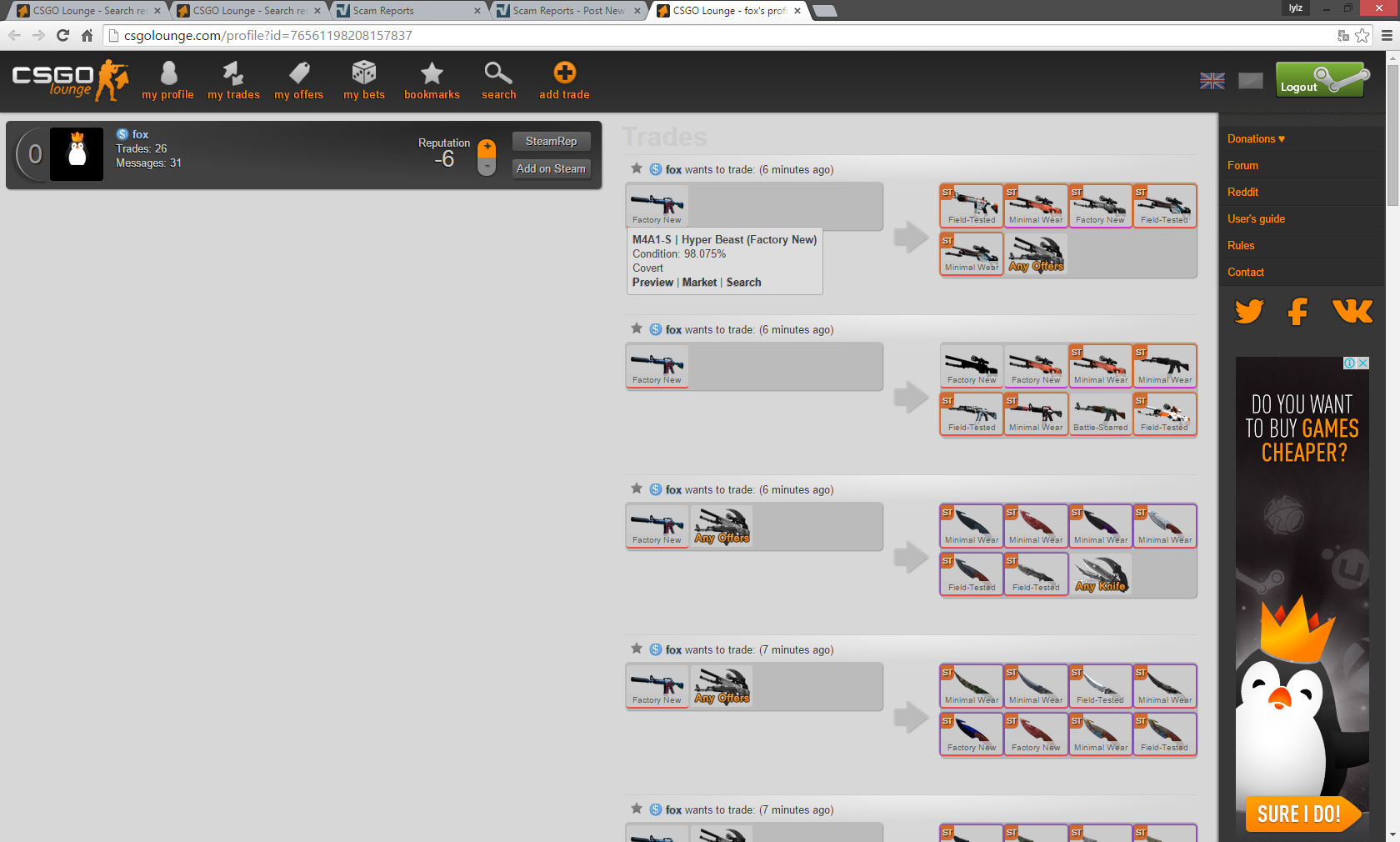Open my bets dice icon
Viewport: 1400px width, 842px height.
(364, 74)
